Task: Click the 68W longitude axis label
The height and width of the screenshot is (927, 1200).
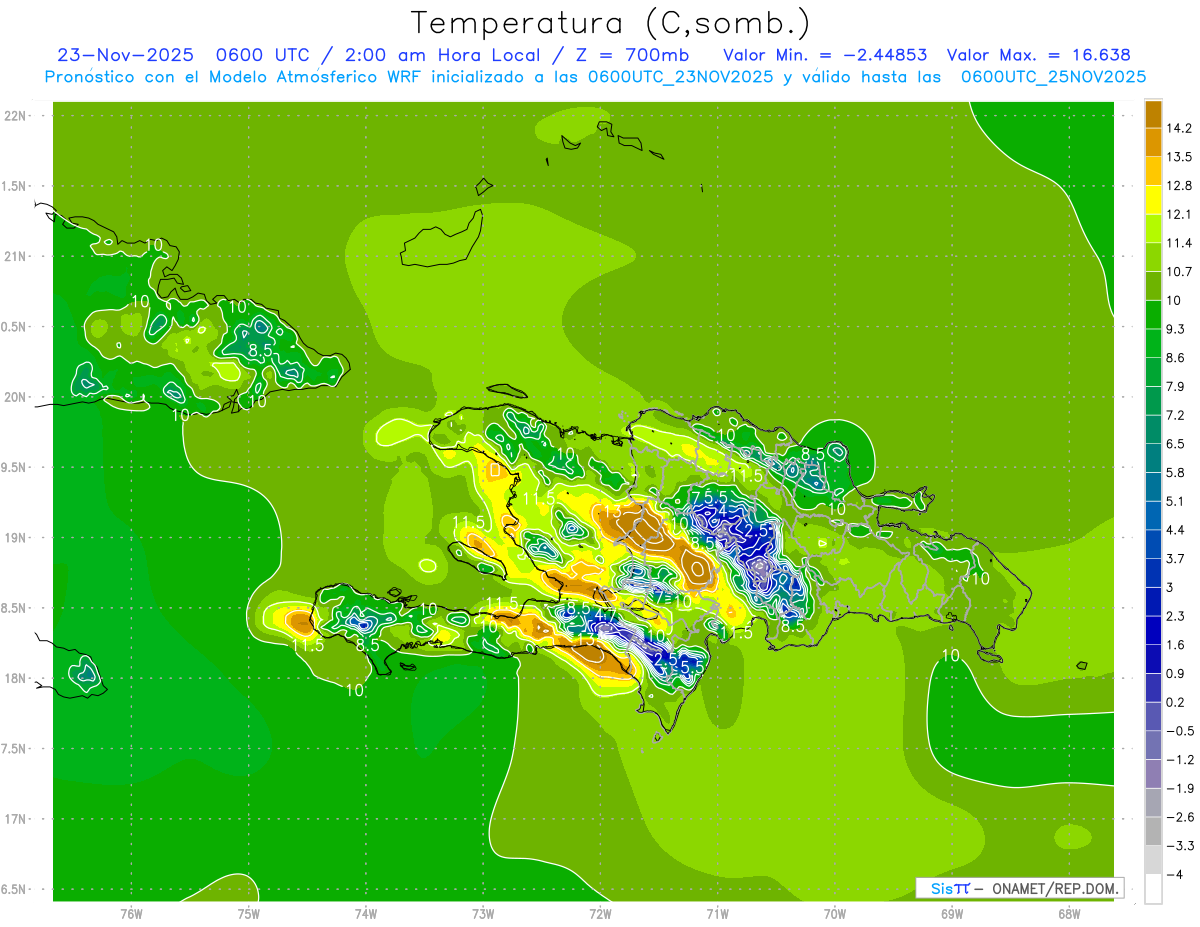Action: tap(1069, 914)
